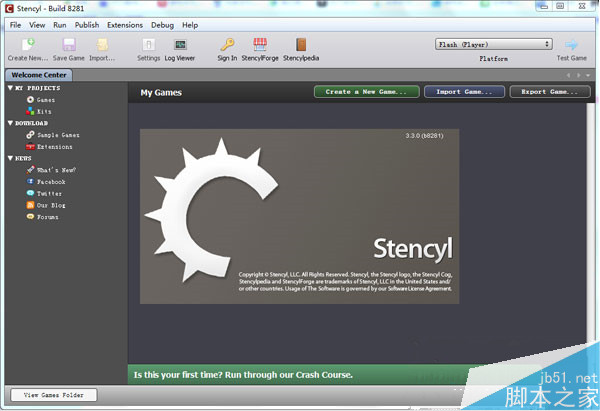Click the Import Game button

pyautogui.click(x=464, y=92)
